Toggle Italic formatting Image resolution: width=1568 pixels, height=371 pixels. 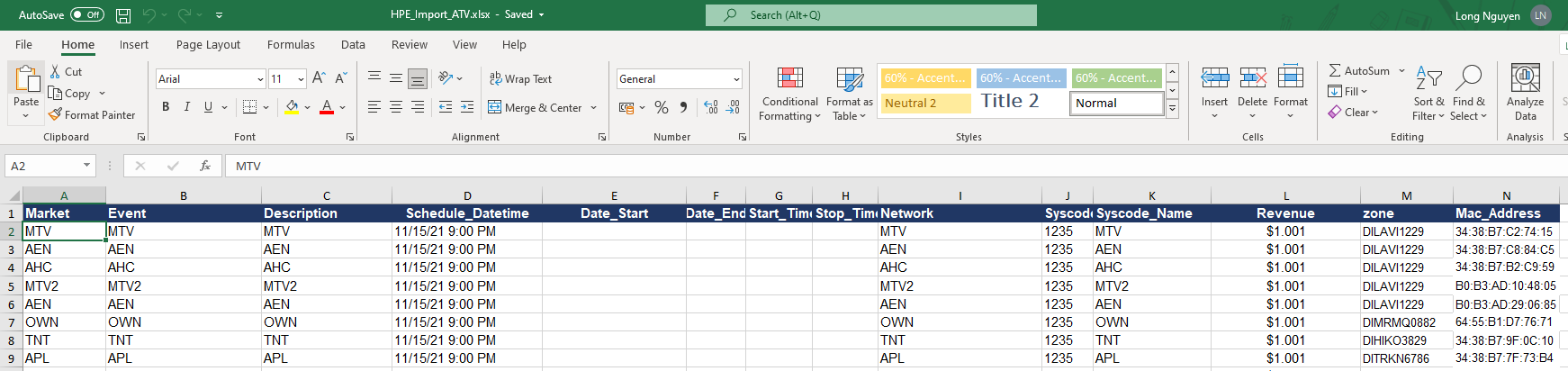(x=187, y=107)
